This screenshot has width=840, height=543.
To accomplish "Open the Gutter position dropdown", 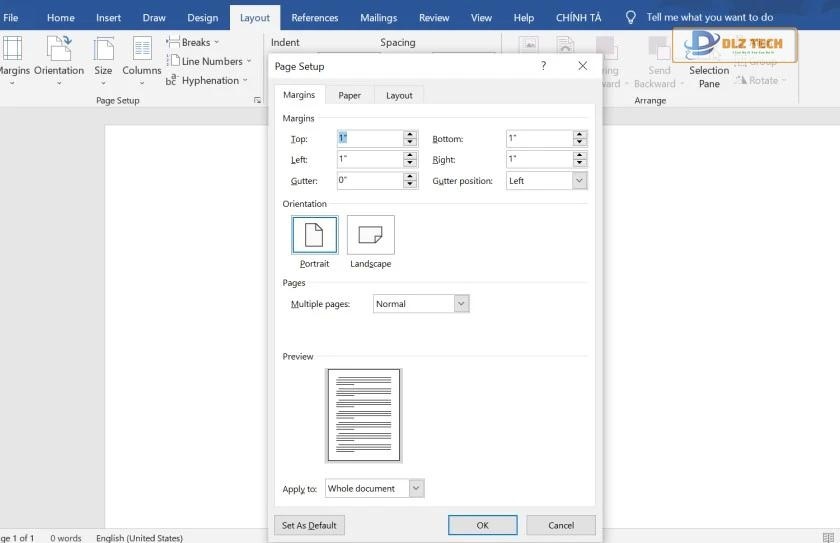I will click(579, 181).
